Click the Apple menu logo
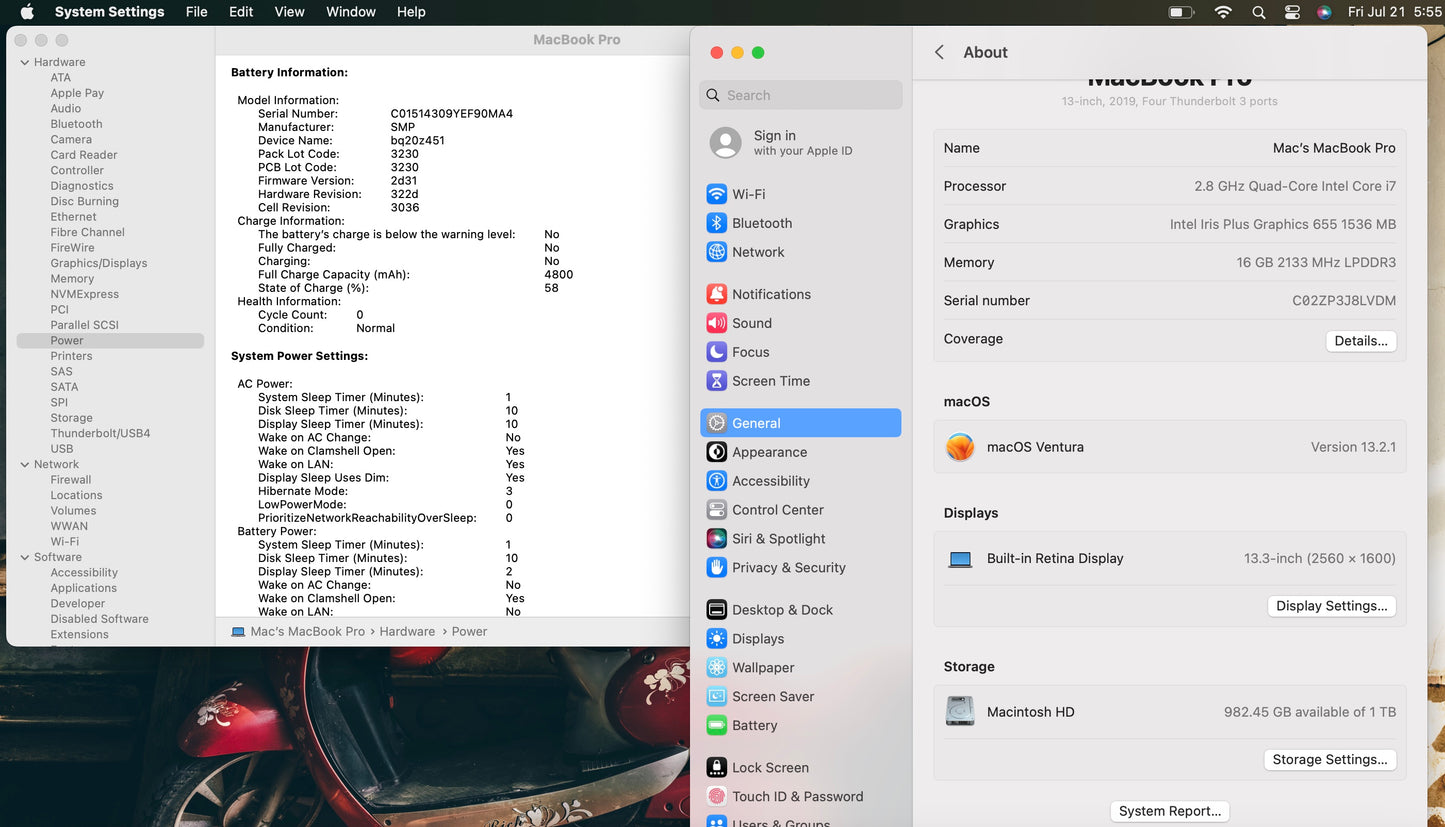This screenshot has height=827, width=1445. click(27, 12)
